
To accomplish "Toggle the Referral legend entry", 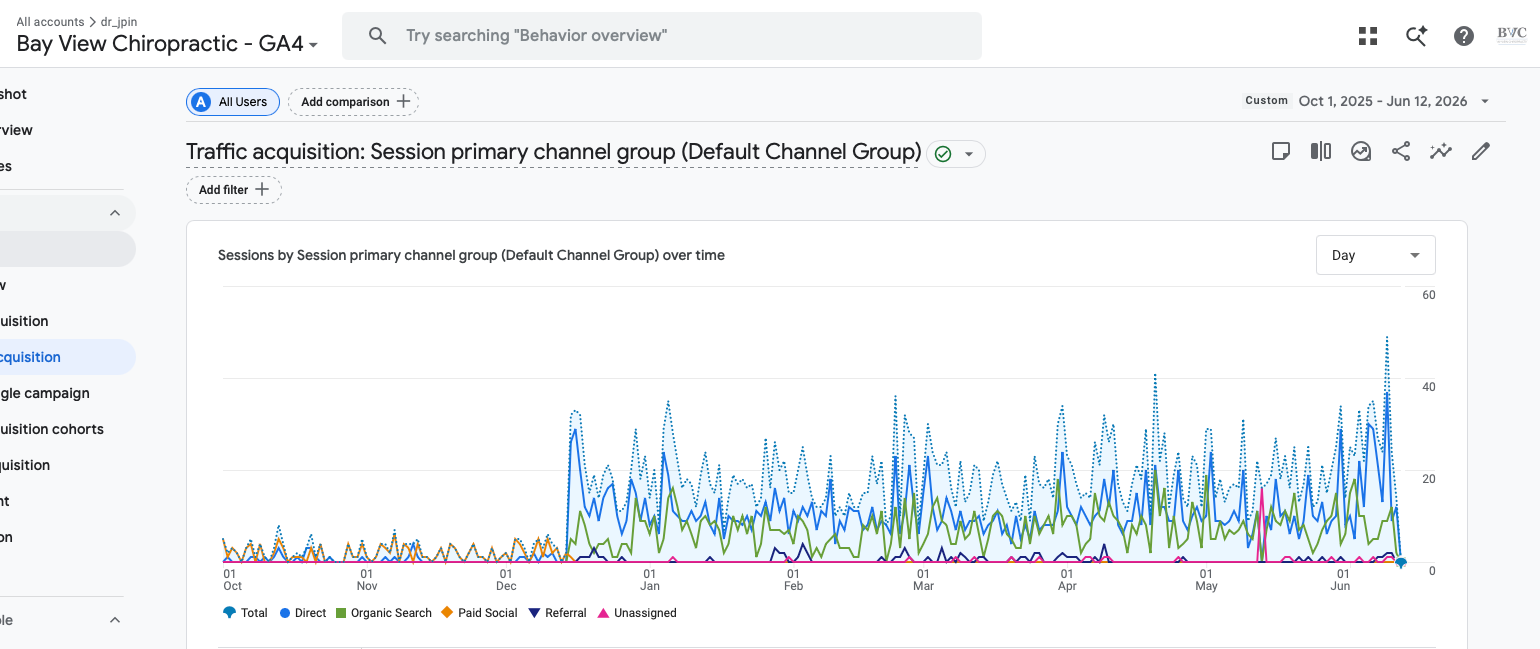I will point(557,613).
